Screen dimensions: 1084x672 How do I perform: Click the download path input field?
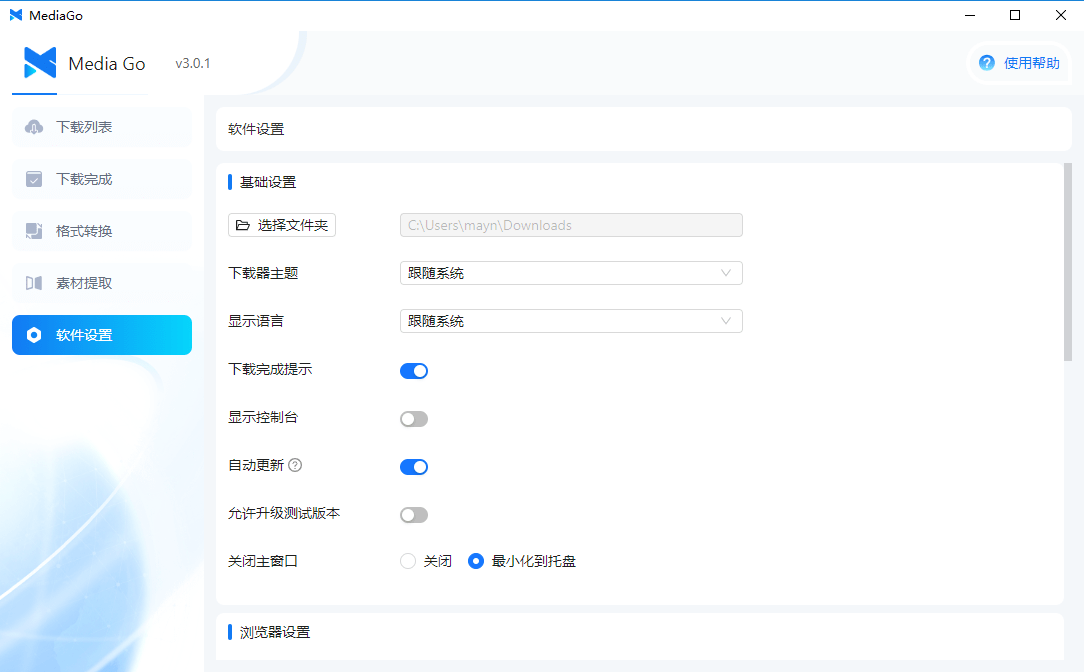pyautogui.click(x=570, y=224)
